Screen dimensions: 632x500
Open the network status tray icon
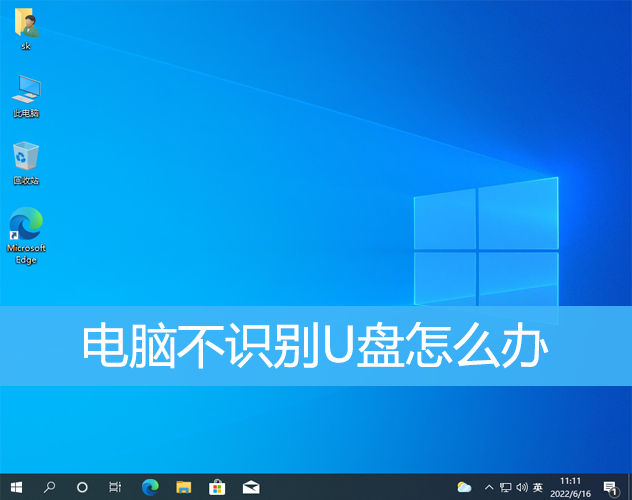(x=505, y=487)
